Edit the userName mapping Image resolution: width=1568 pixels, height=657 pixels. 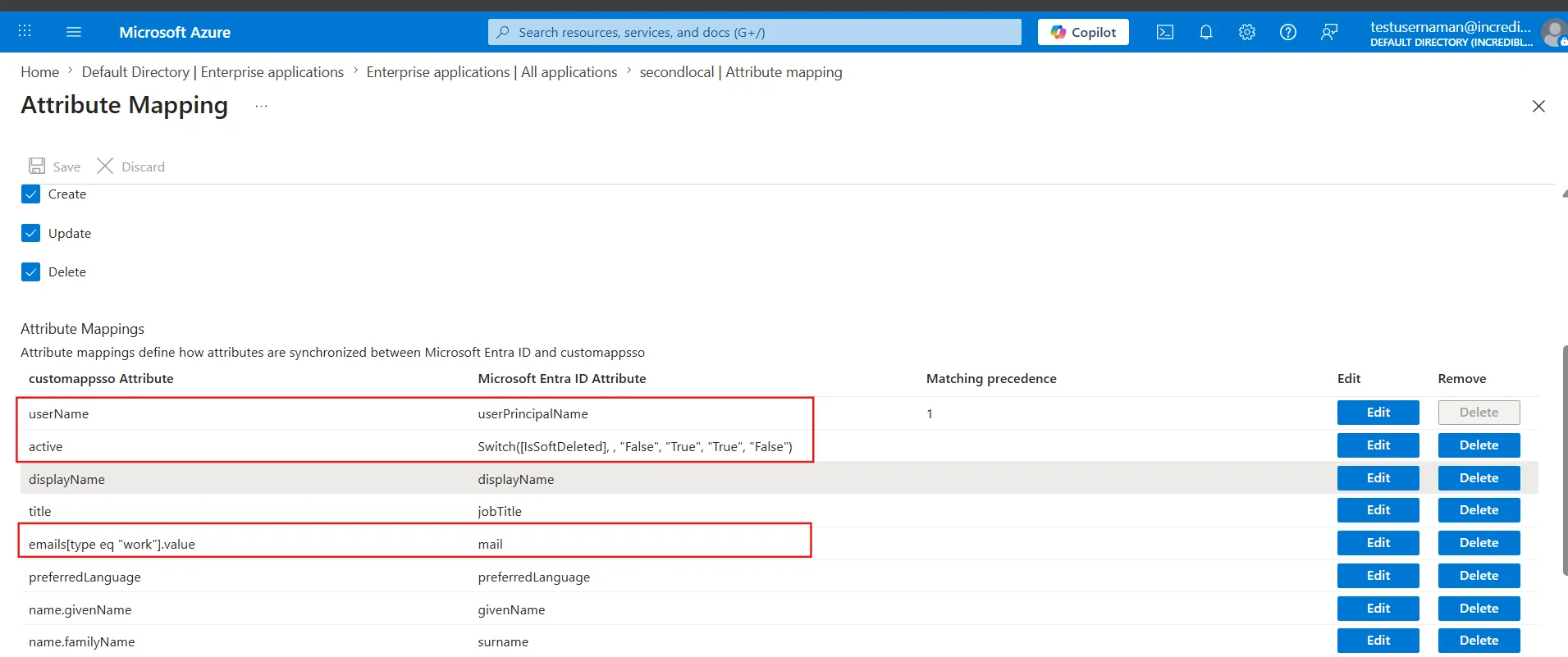point(1378,413)
